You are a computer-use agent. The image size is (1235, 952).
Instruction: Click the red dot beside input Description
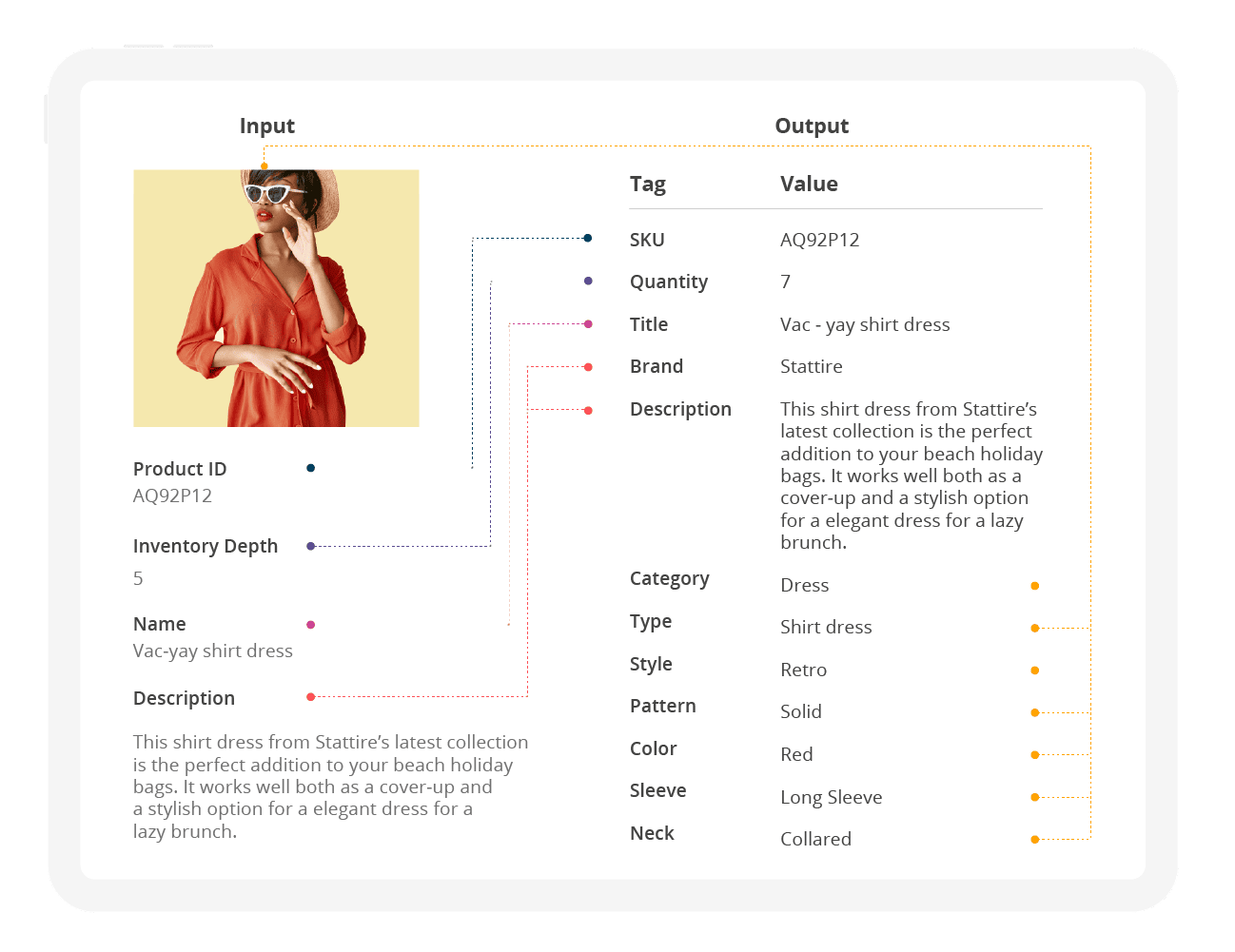pos(310,697)
